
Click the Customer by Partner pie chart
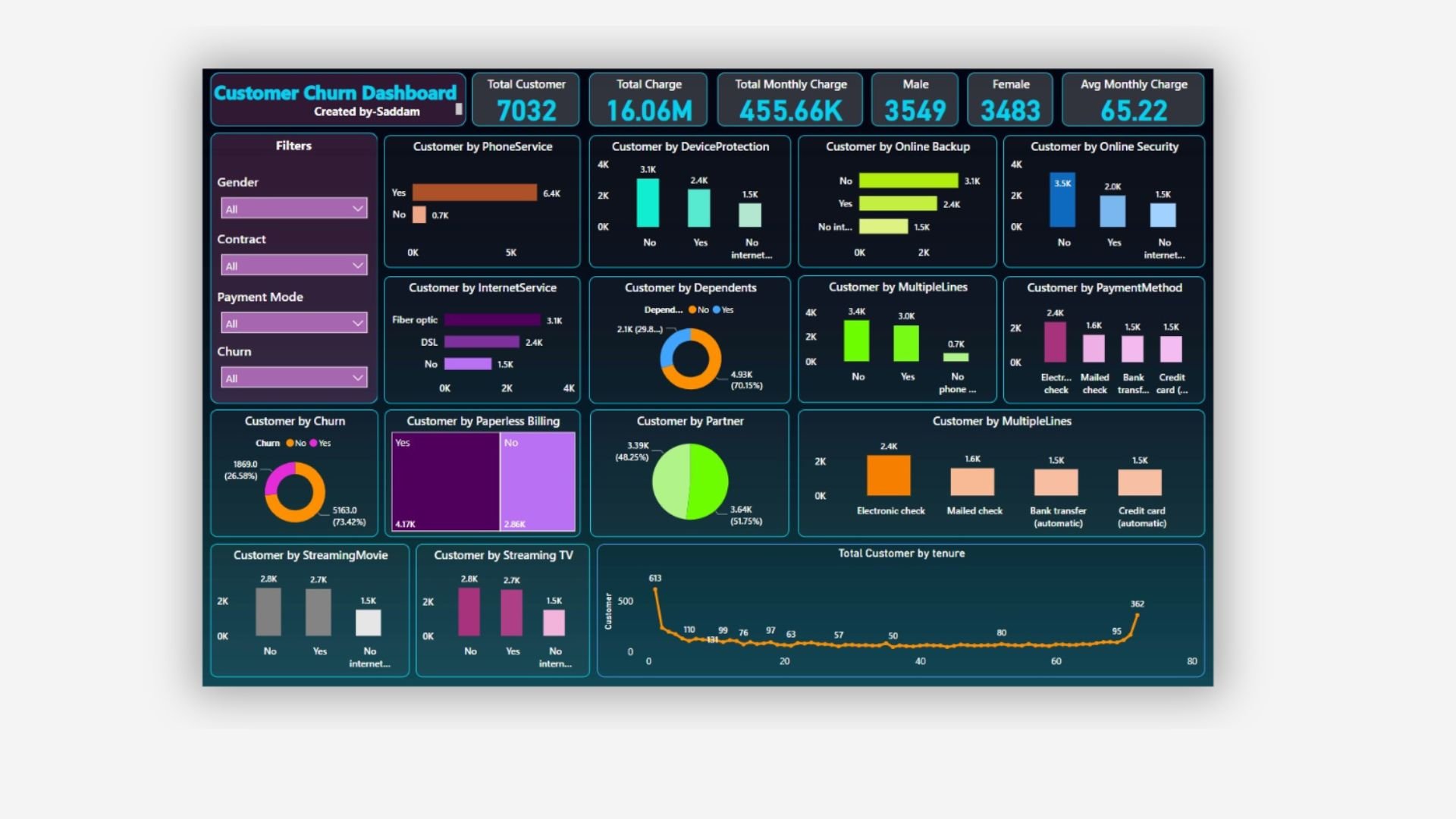tap(690, 482)
